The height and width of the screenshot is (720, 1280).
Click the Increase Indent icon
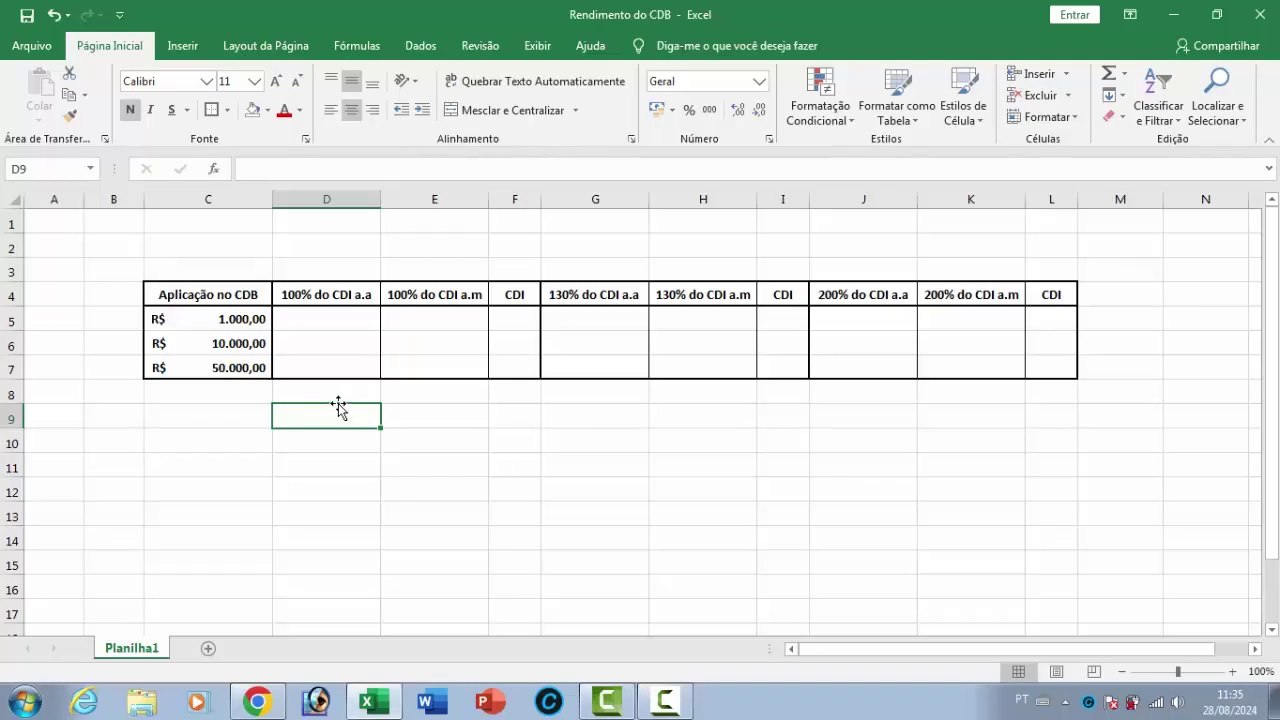point(422,110)
